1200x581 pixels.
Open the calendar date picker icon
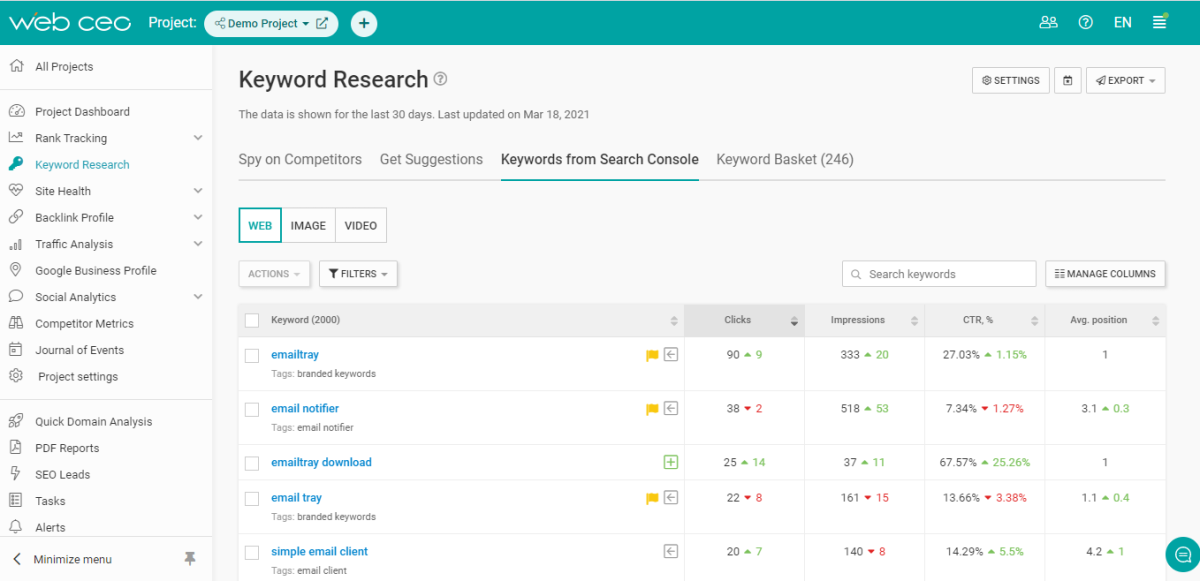tap(1067, 80)
